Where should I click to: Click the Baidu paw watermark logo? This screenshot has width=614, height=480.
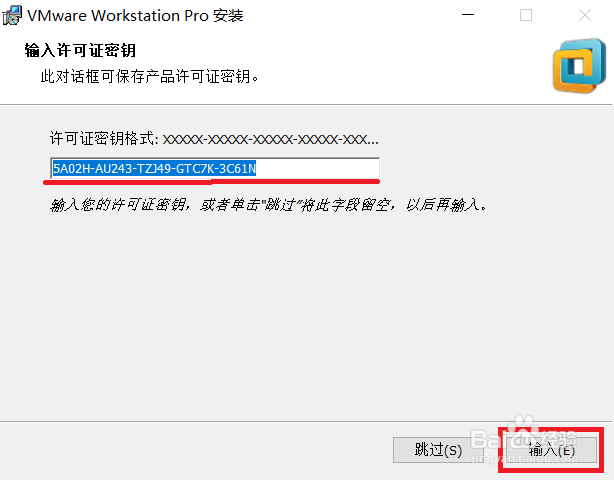click(523, 427)
